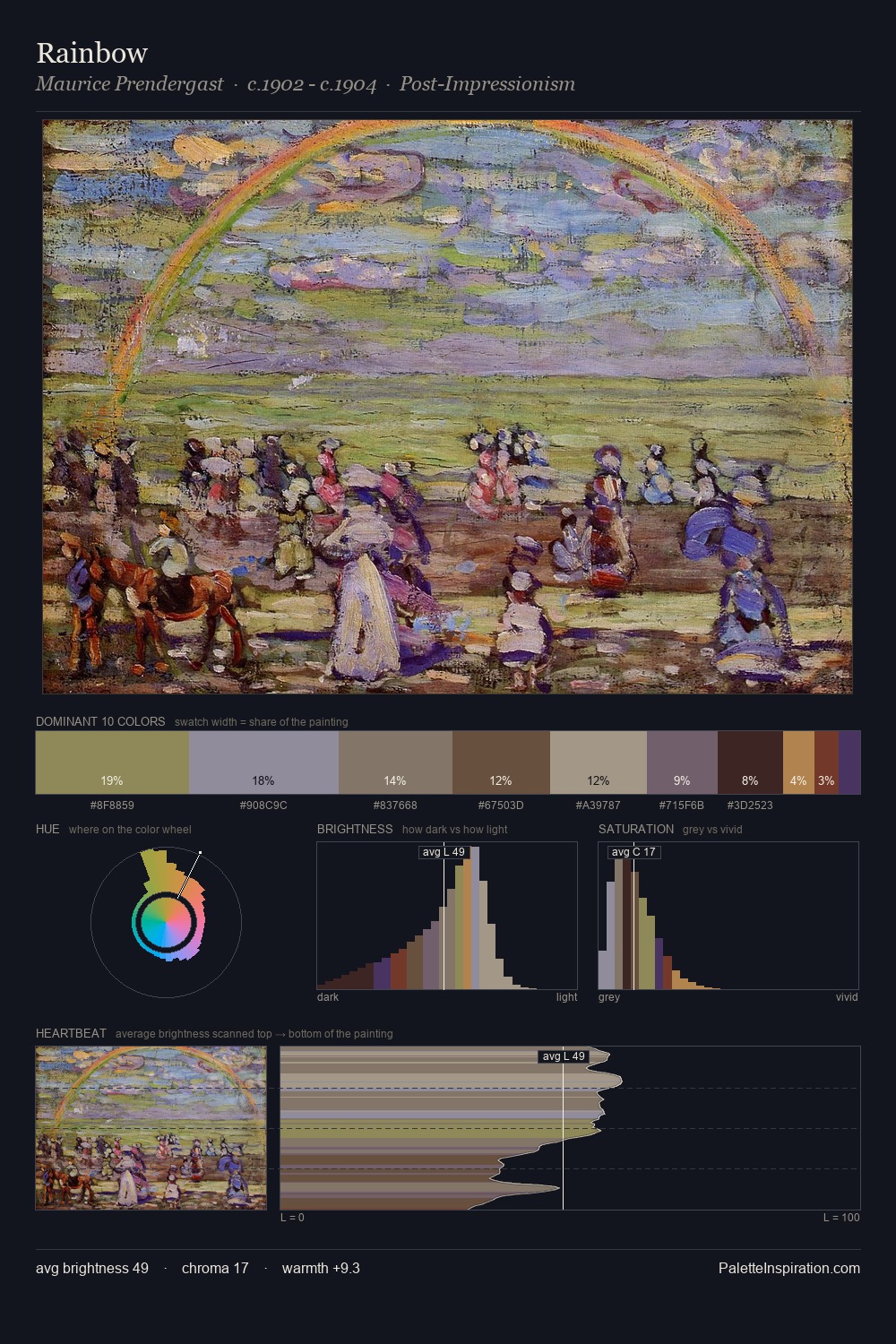Screen dimensions: 896x1344
Task: Click the "grey" saturation axis label
Action: point(609,997)
